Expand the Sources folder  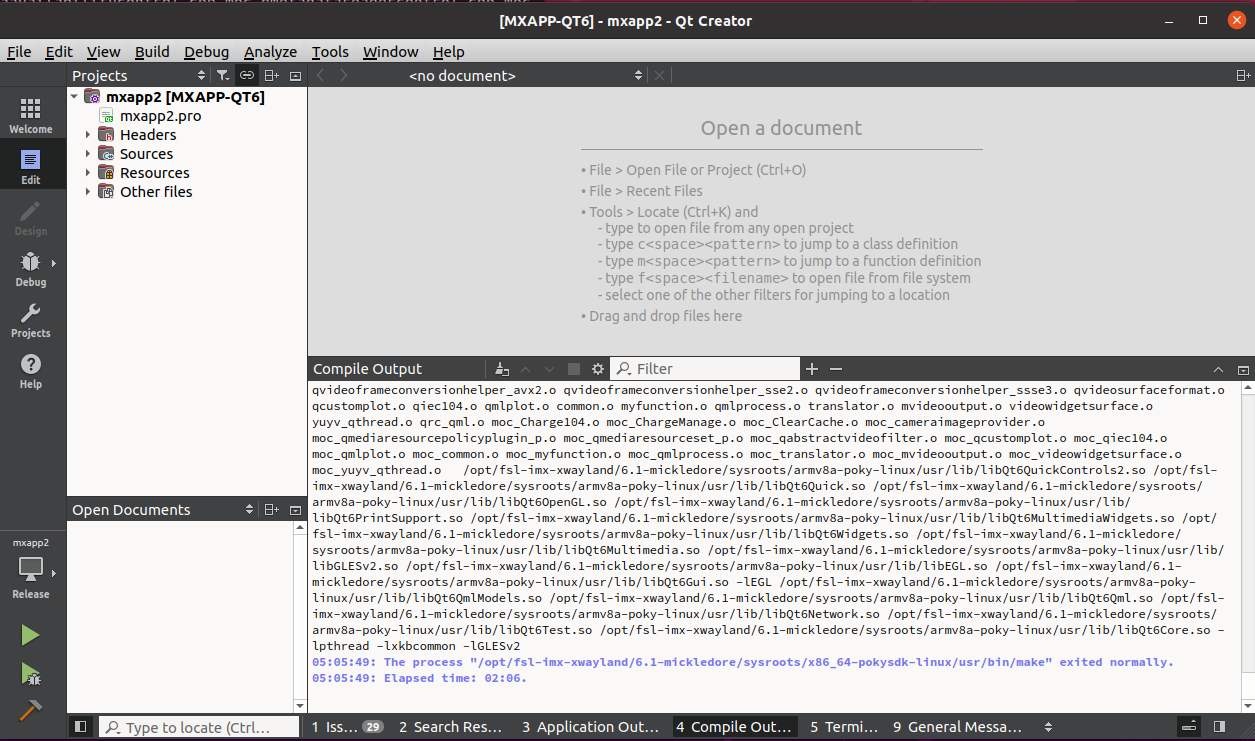88,154
